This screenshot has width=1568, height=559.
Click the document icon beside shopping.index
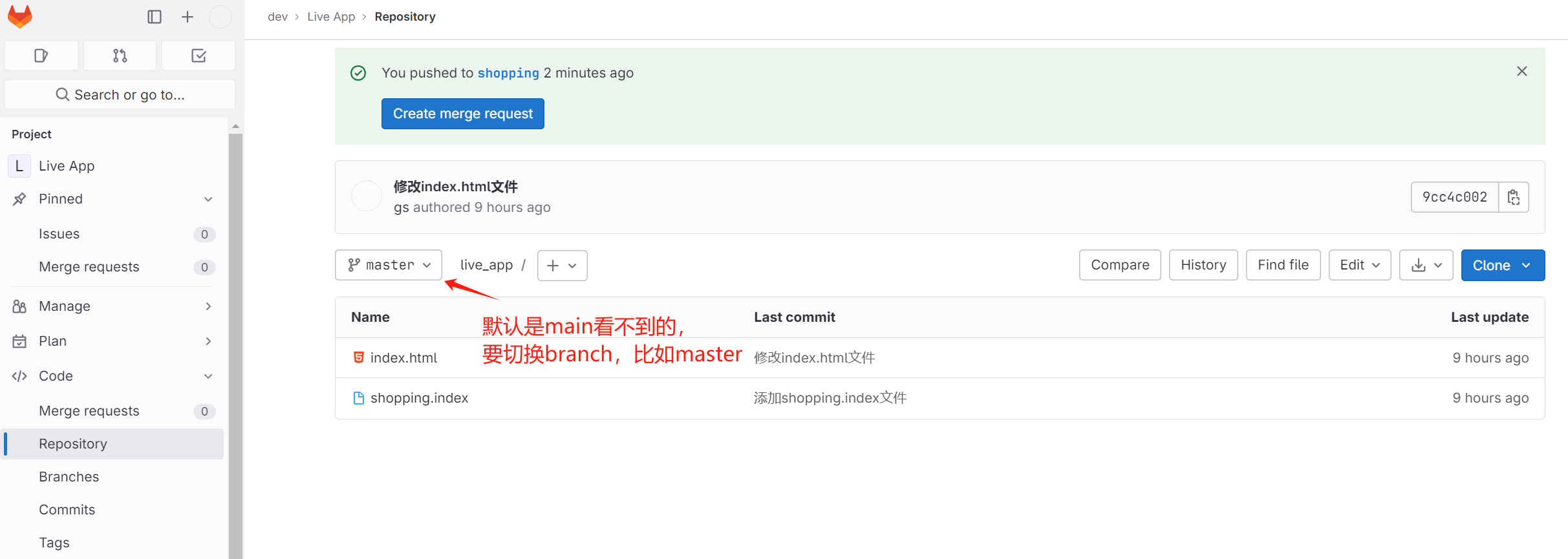coord(359,398)
